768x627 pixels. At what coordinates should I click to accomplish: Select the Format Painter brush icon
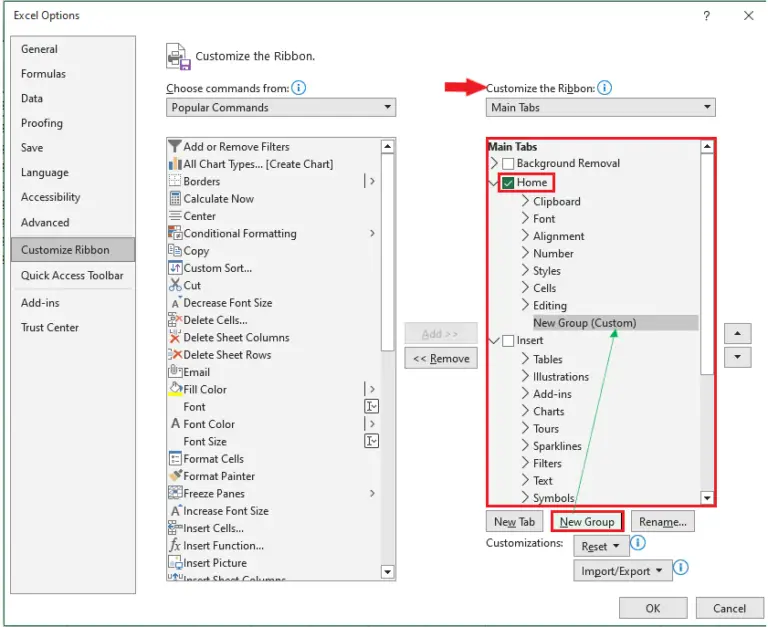175,476
